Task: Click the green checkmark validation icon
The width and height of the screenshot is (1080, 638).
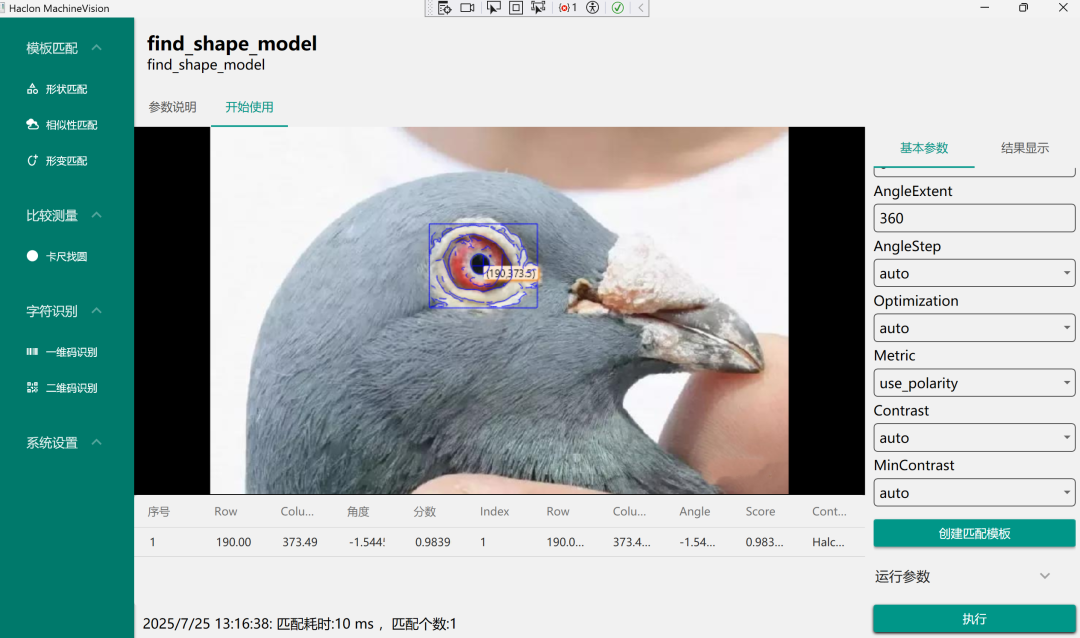Action: (x=618, y=8)
